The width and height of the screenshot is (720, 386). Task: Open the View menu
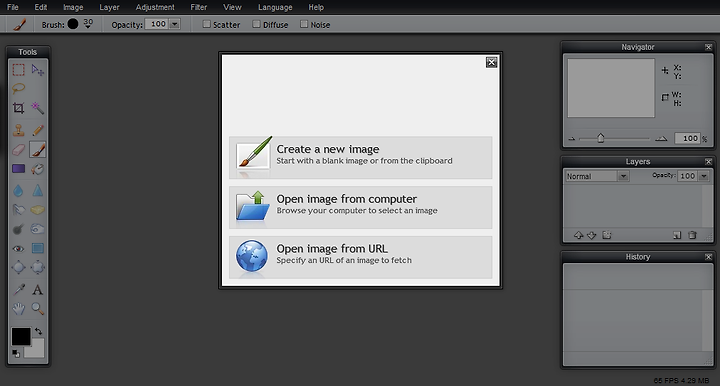(232, 7)
